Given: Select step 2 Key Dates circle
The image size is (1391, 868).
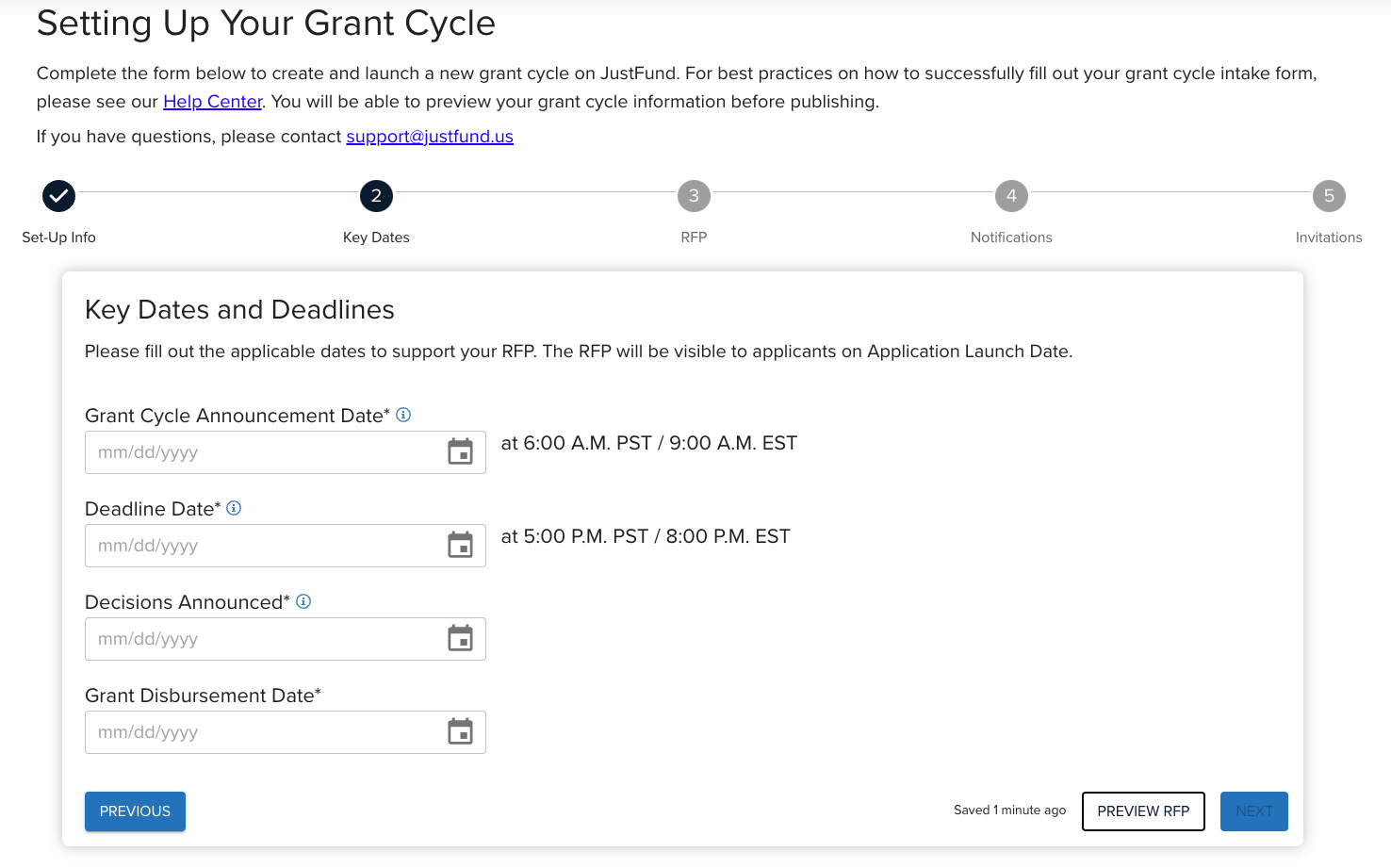Looking at the screenshot, I should 376,196.
